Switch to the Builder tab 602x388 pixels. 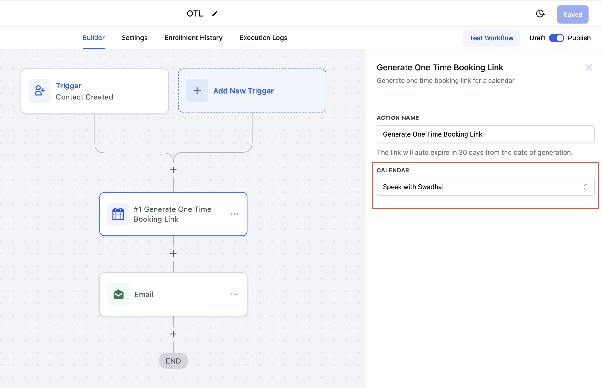(x=94, y=38)
